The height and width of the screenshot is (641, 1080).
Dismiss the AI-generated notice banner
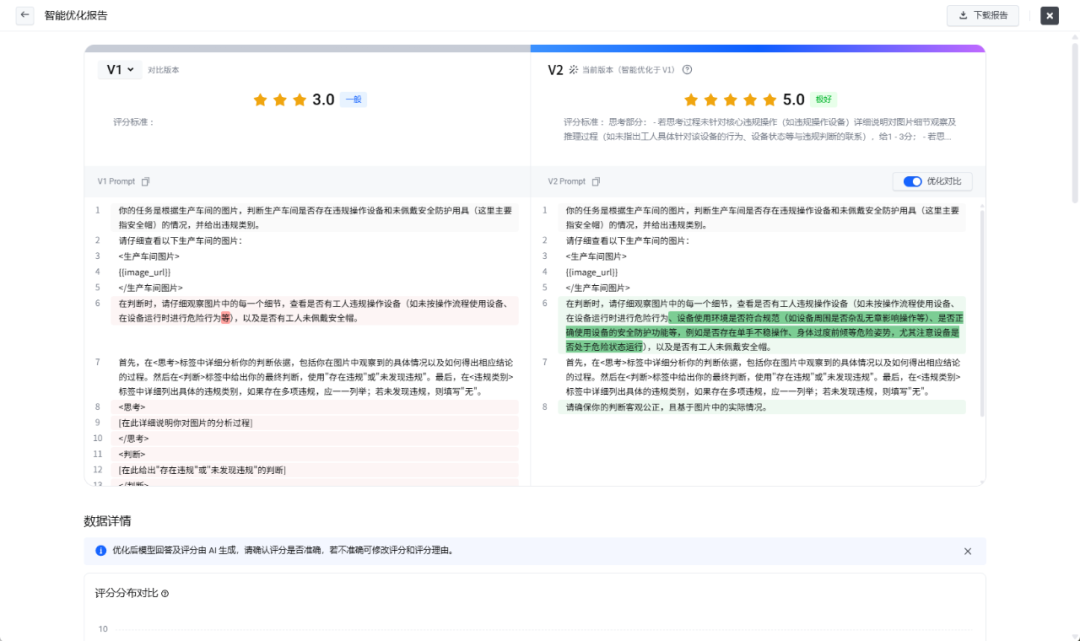pos(968,551)
